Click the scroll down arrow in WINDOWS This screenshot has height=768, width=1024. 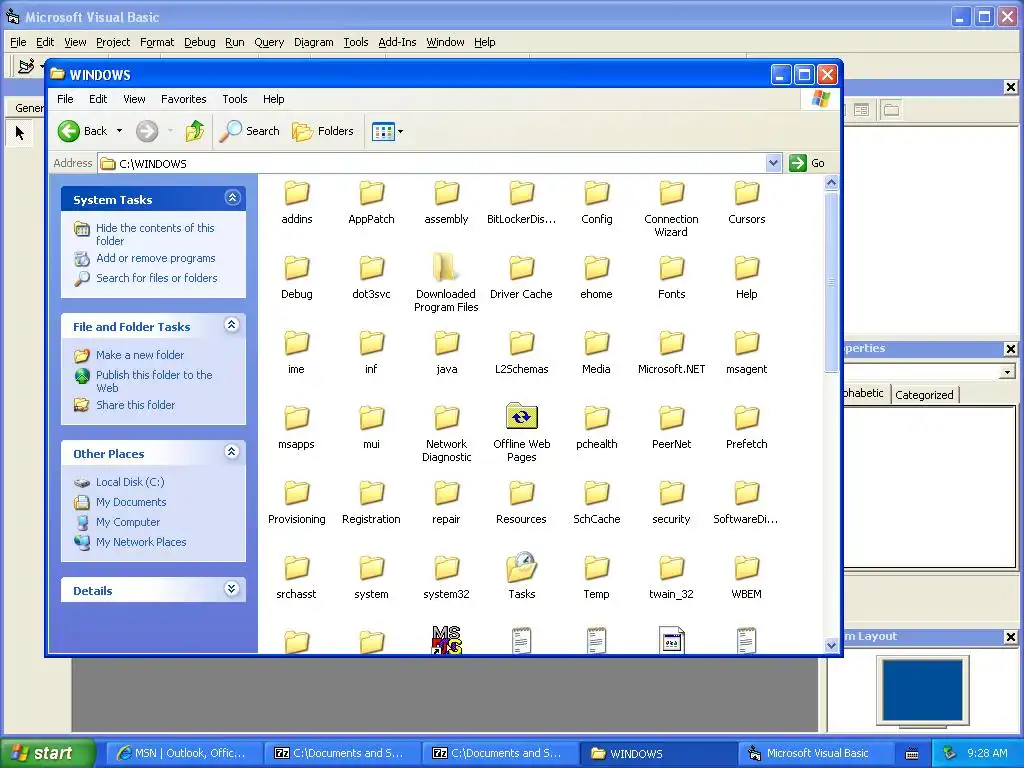[x=831, y=645]
